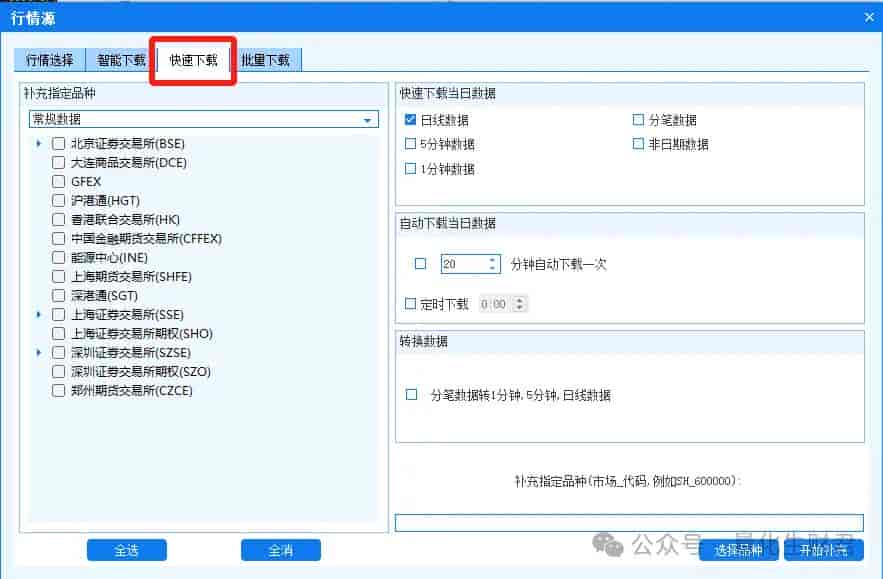This screenshot has height=579, width=883.
Task: Click the 定时下载 time field showing 0:00
Action: coord(495,304)
